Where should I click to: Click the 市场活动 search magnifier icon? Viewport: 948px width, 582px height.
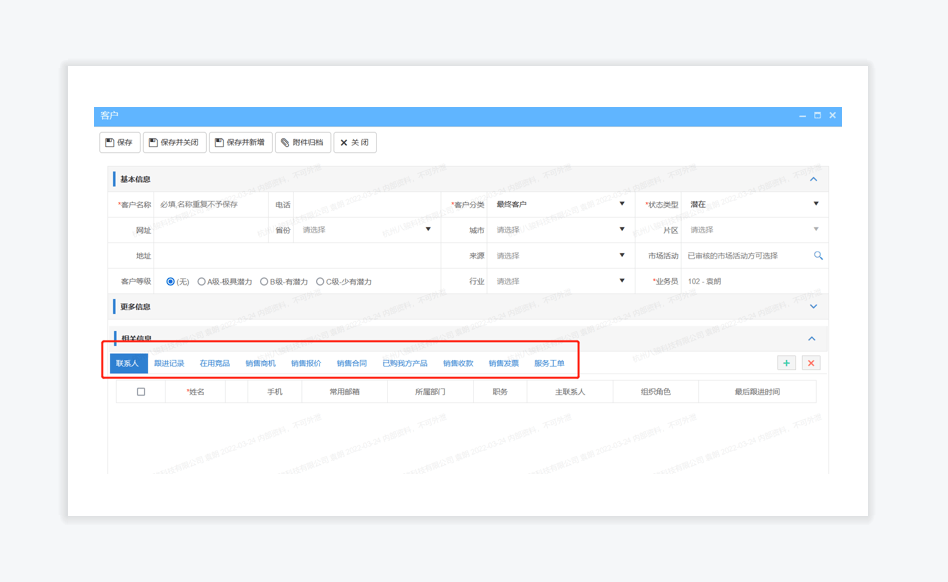click(x=818, y=256)
